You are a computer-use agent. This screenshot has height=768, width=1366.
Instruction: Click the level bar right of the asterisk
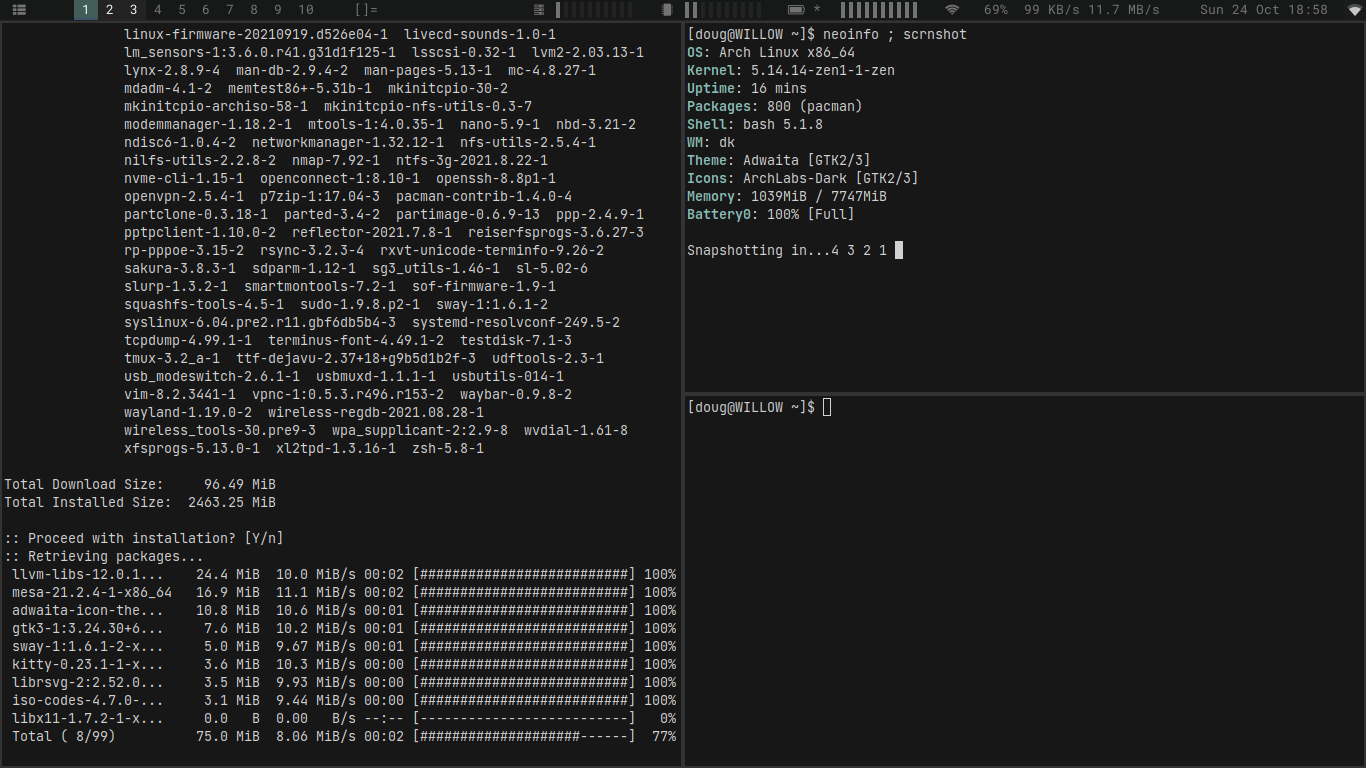tap(879, 10)
